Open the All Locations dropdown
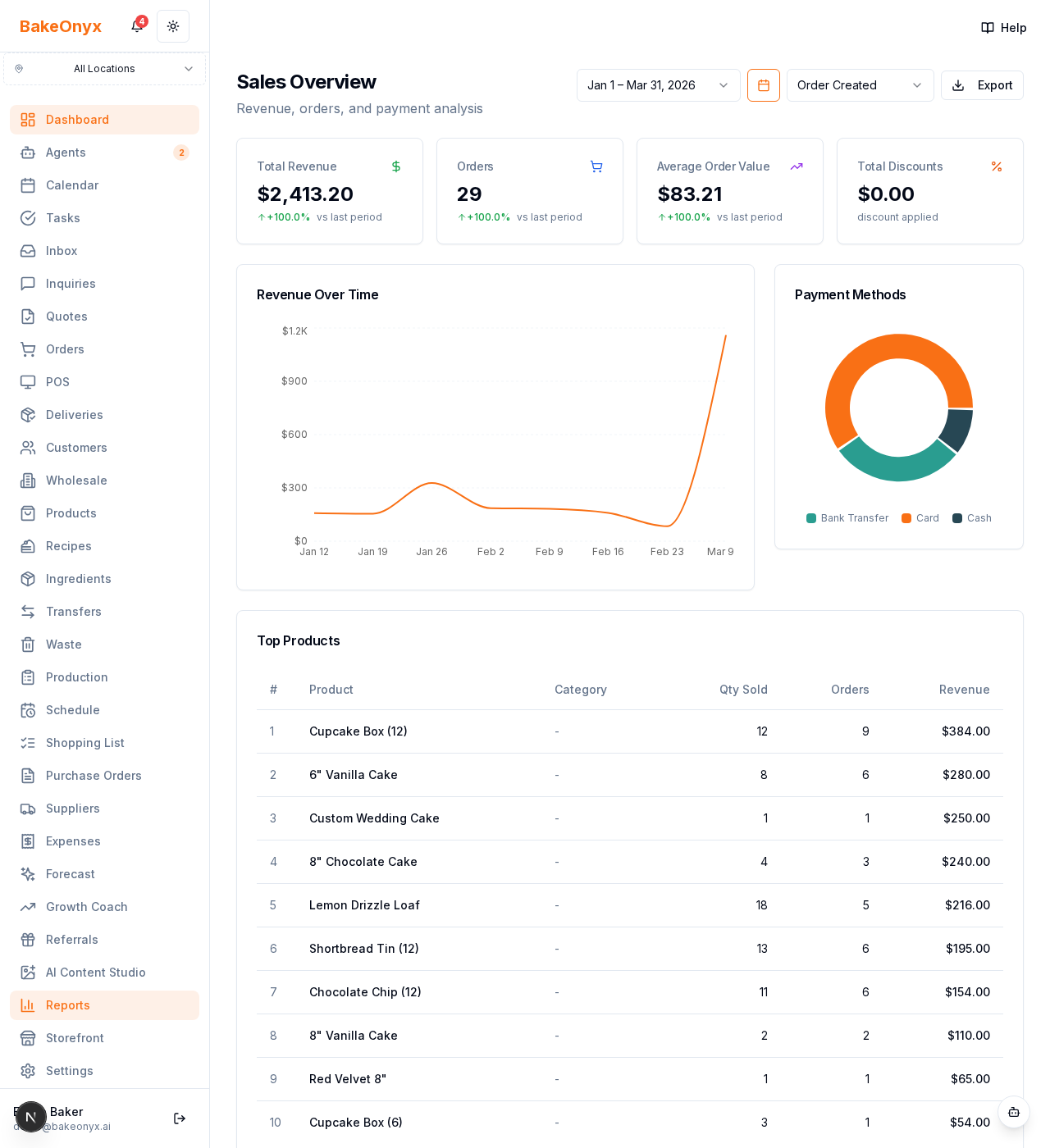The width and height of the screenshot is (1050, 1148). (x=104, y=69)
